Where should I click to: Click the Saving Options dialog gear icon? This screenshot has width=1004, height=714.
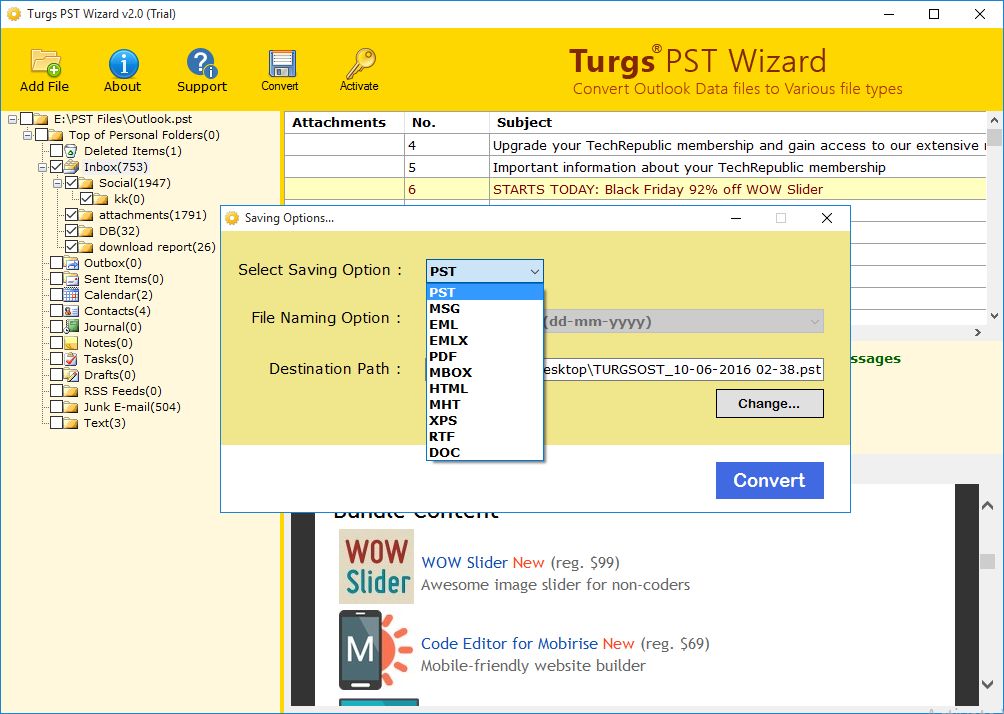[x=232, y=218]
